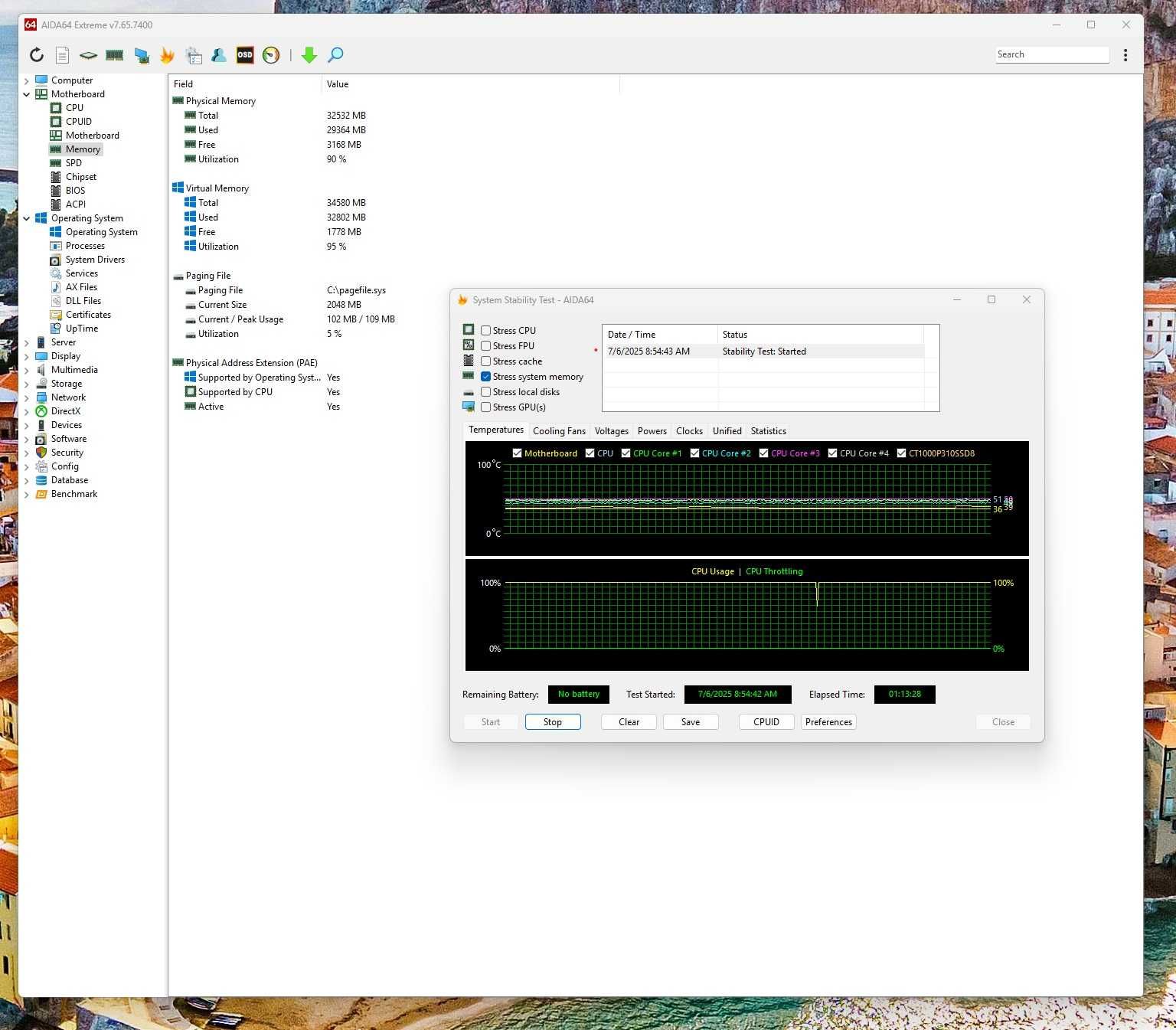Expand the Computer tree node
Screen dimensions: 1176x1030
(27, 80)
